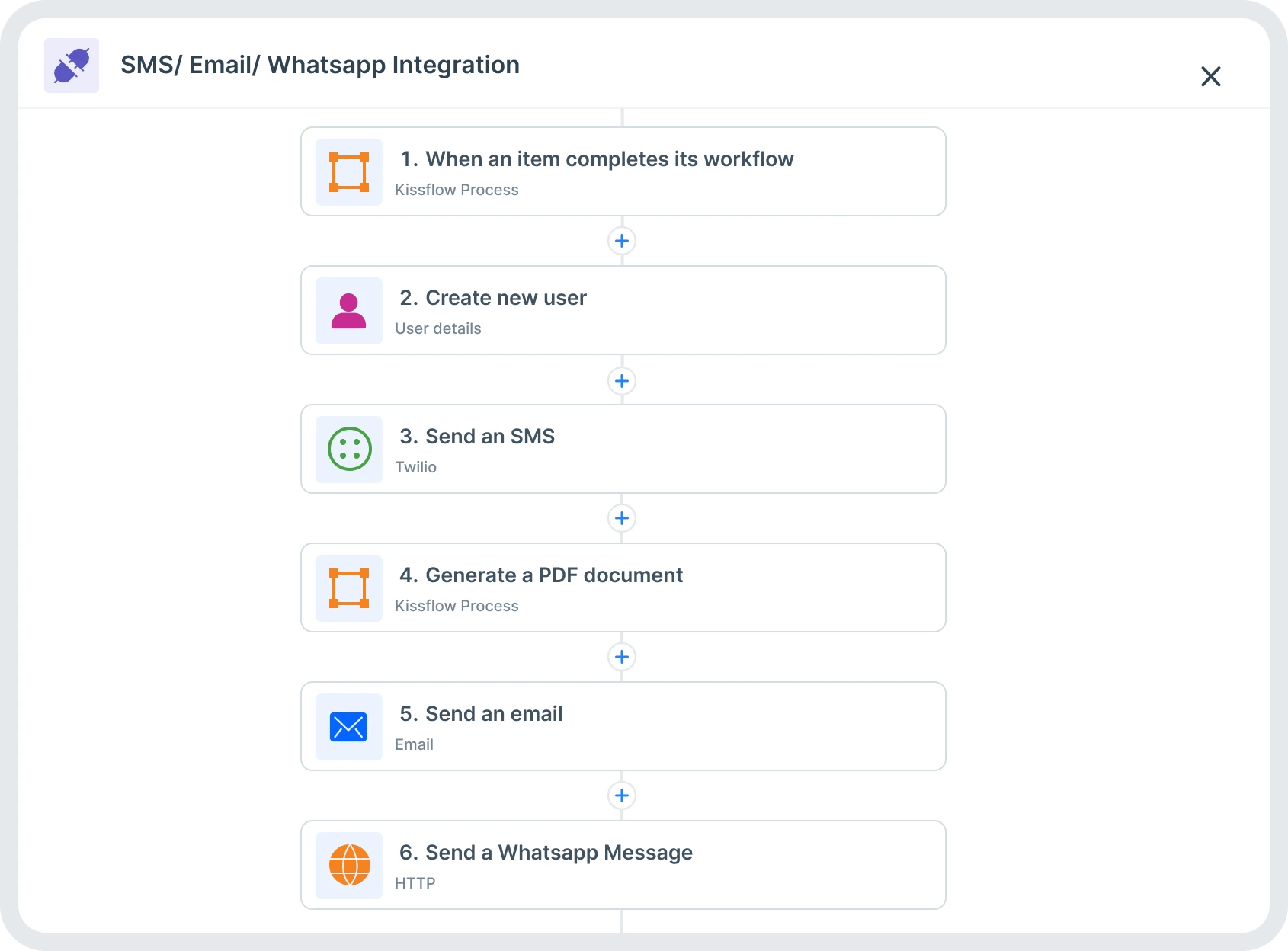Click the 'User details' subtitle
The height and width of the screenshot is (951, 1288).
[x=438, y=328]
